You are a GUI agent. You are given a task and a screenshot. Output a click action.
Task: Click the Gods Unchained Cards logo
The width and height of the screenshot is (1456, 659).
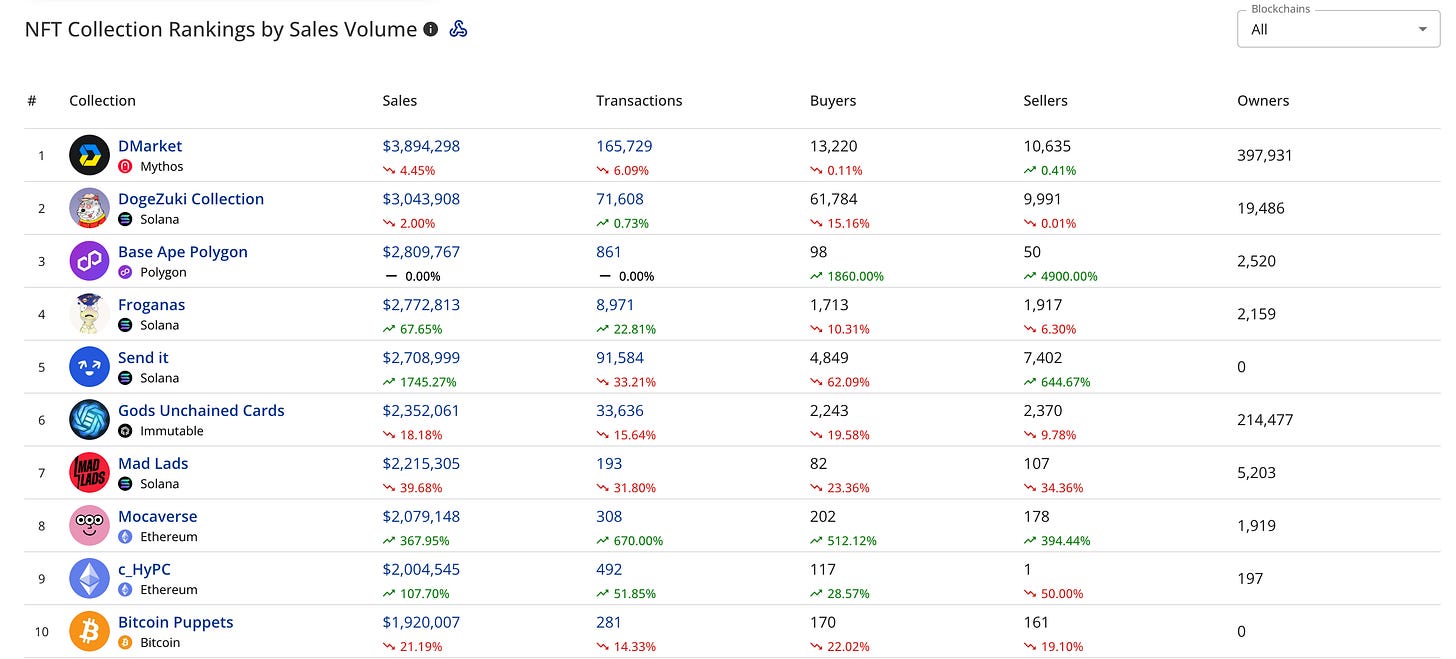[x=89, y=420]
